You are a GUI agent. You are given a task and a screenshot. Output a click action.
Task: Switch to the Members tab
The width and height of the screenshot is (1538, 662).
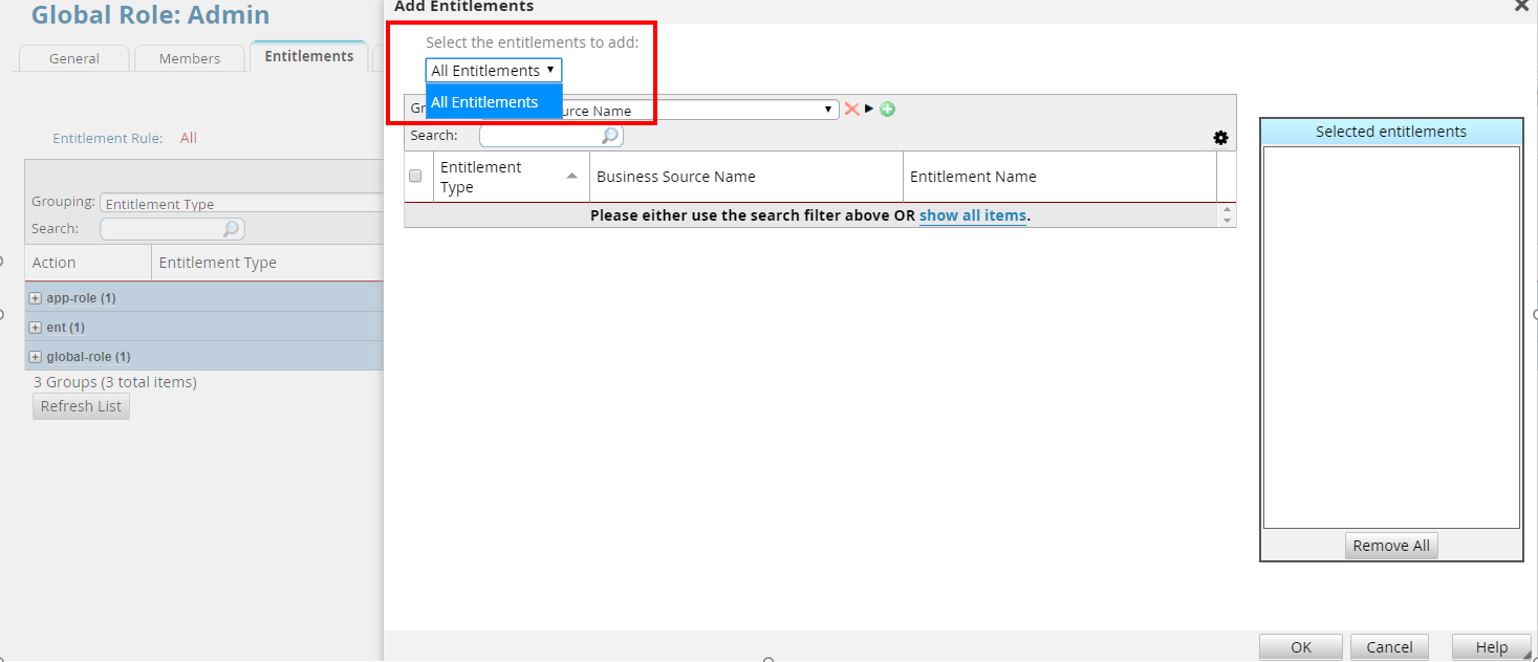tap(189, 58)
